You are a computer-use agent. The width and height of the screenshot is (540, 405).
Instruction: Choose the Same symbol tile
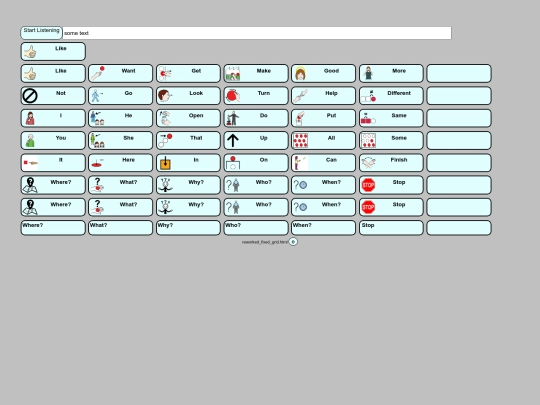coord(391,118)
